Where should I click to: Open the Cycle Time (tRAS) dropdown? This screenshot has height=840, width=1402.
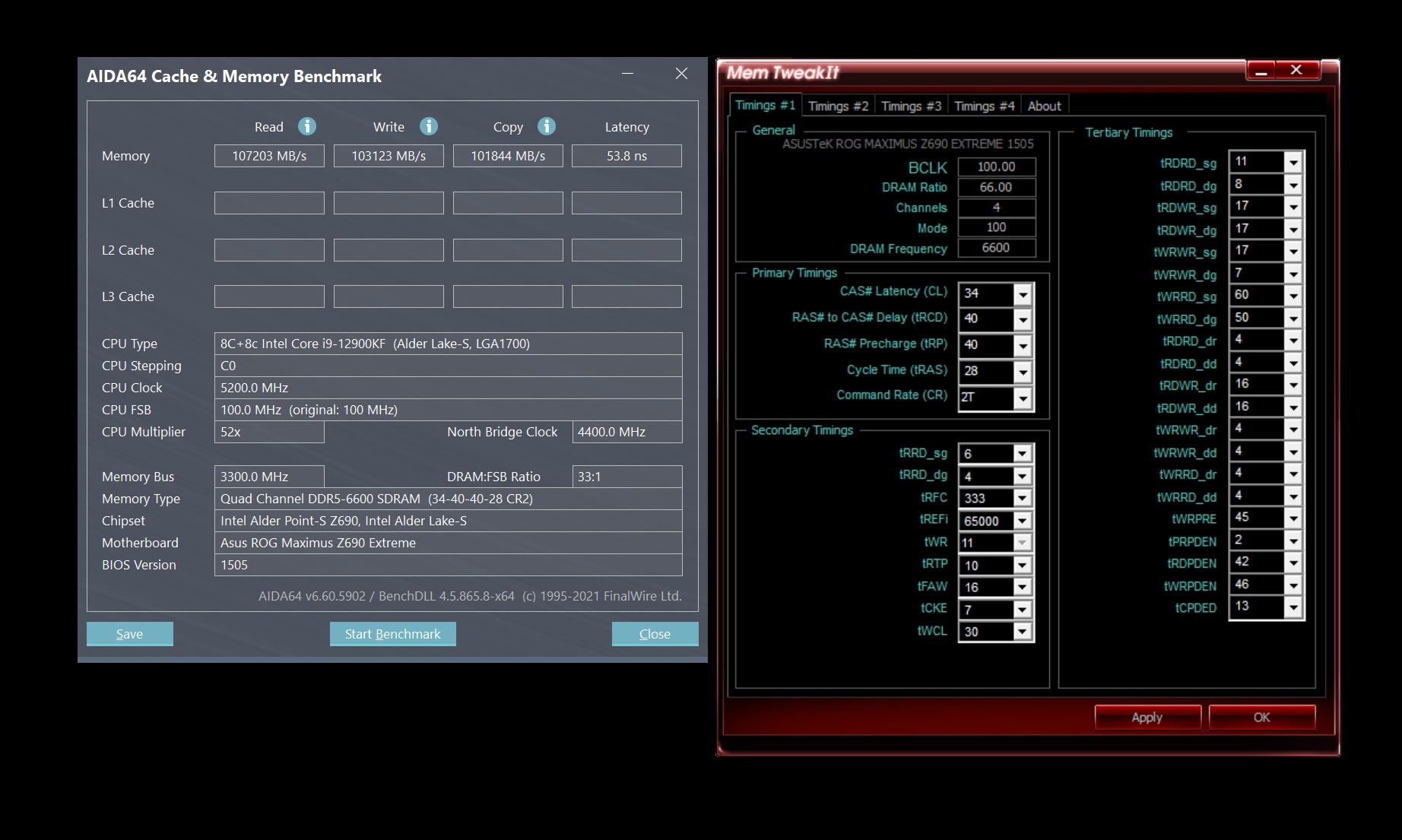[x=1023, y=372]
